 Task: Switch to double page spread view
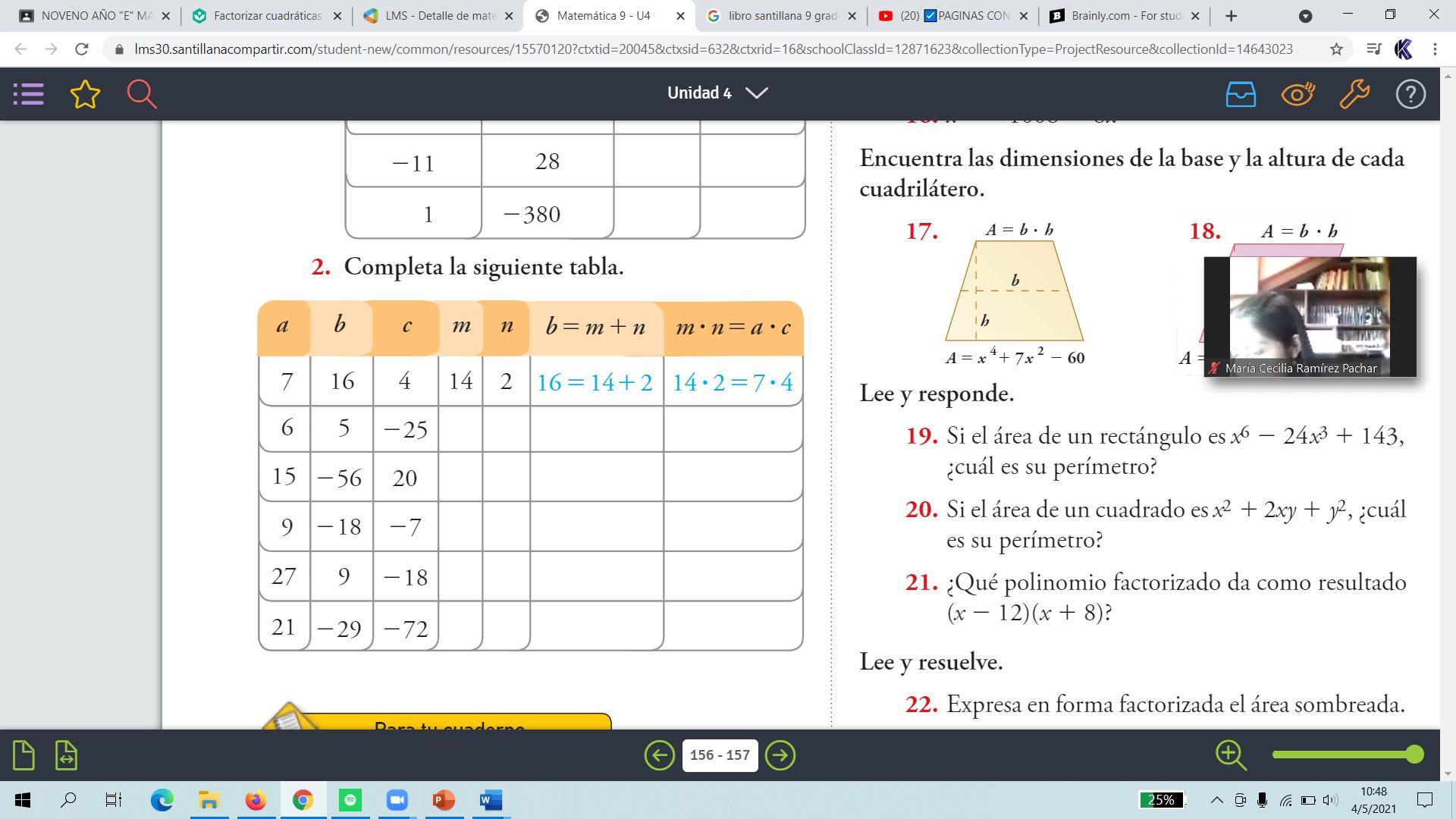[x=66, y=755]
